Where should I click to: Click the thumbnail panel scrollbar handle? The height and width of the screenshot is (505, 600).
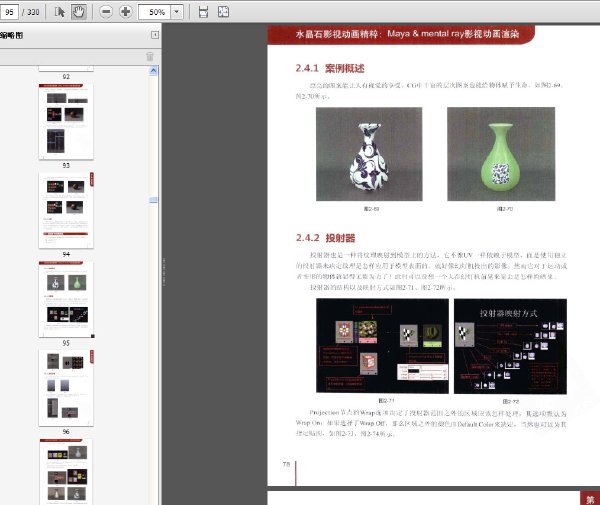[x=153, y=200]
